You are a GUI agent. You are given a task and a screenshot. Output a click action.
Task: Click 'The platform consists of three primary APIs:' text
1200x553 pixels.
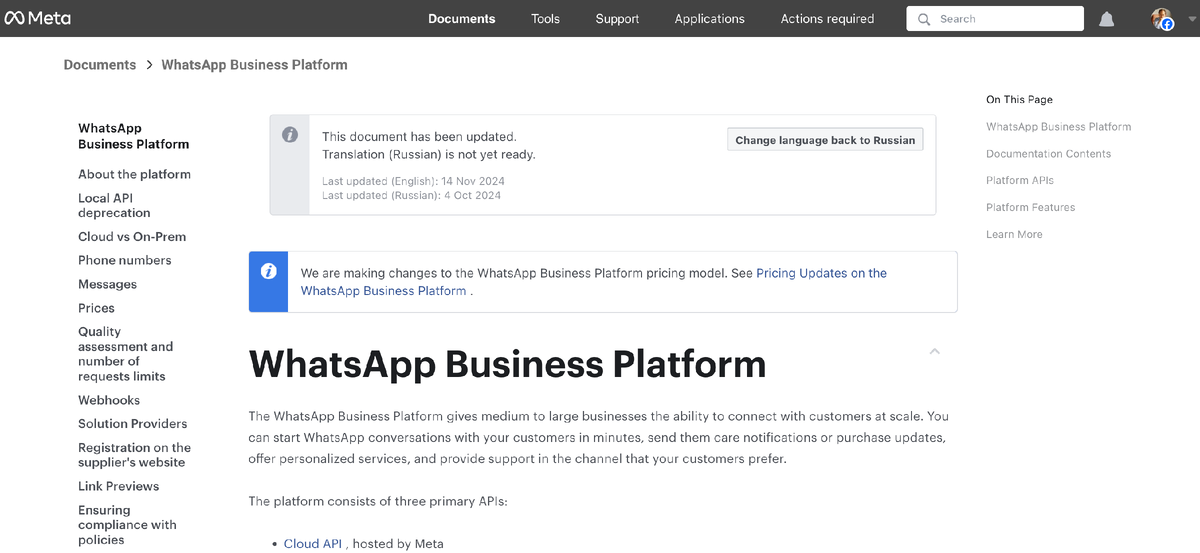click(378, 501)
